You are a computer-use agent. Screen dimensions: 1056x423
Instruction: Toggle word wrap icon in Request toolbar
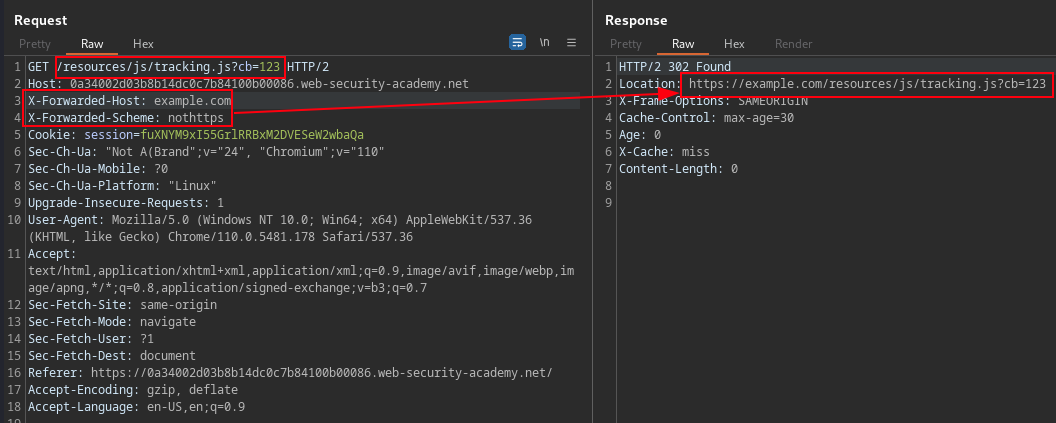[x=517, y=42]
